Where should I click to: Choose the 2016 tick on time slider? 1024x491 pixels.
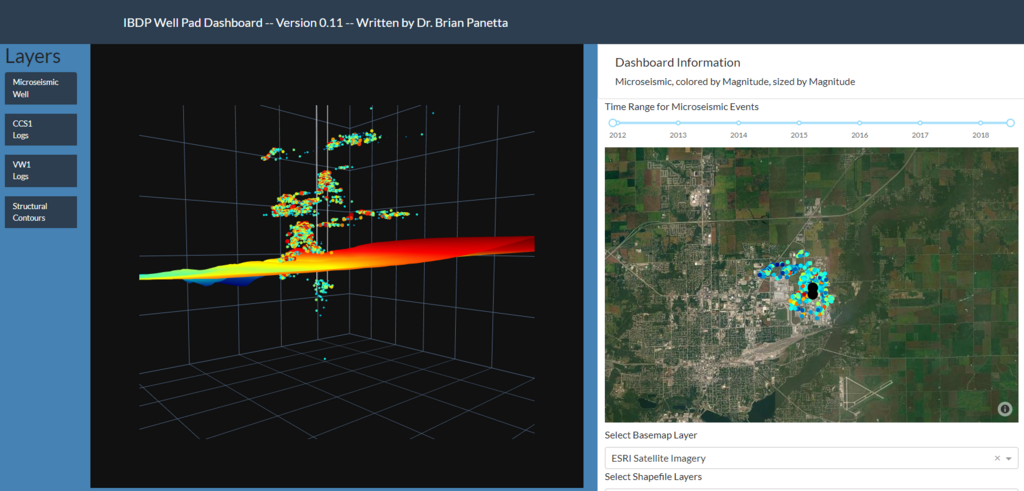[x=860, y=123]
